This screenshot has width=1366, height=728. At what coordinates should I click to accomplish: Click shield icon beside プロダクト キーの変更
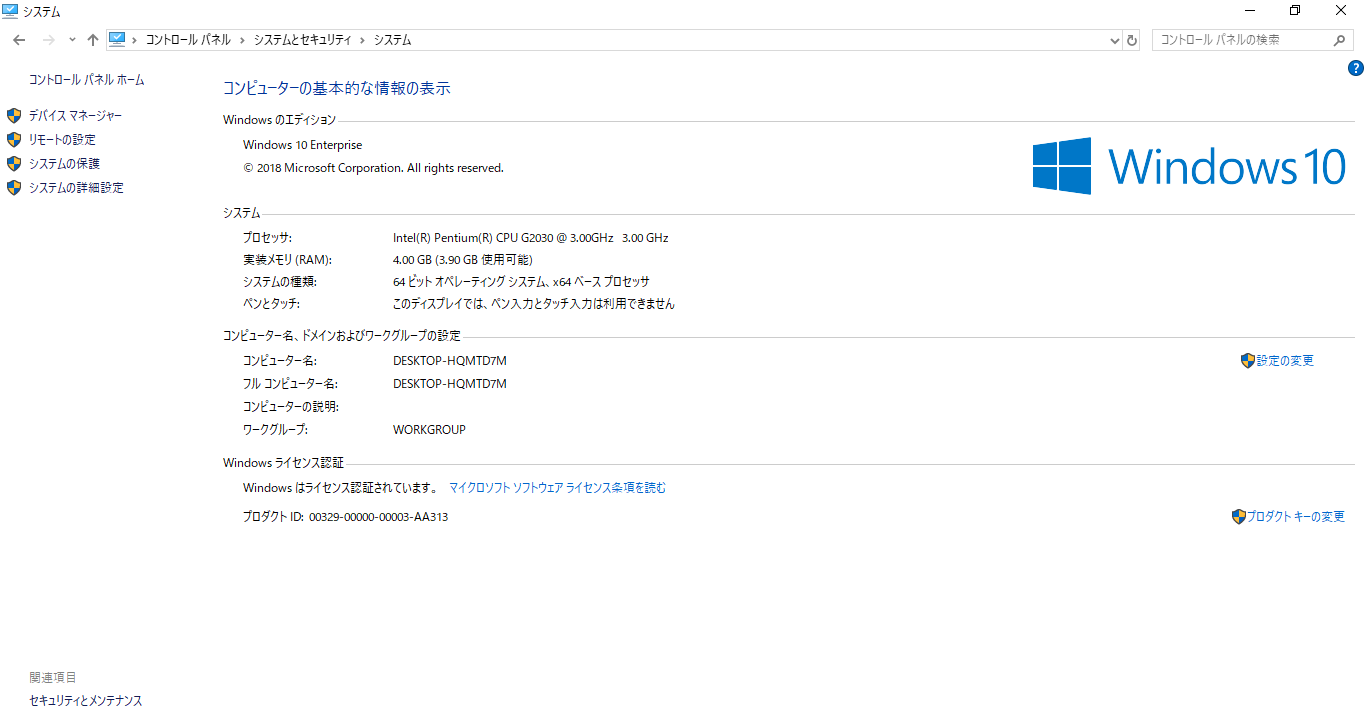click(1239, 517)
